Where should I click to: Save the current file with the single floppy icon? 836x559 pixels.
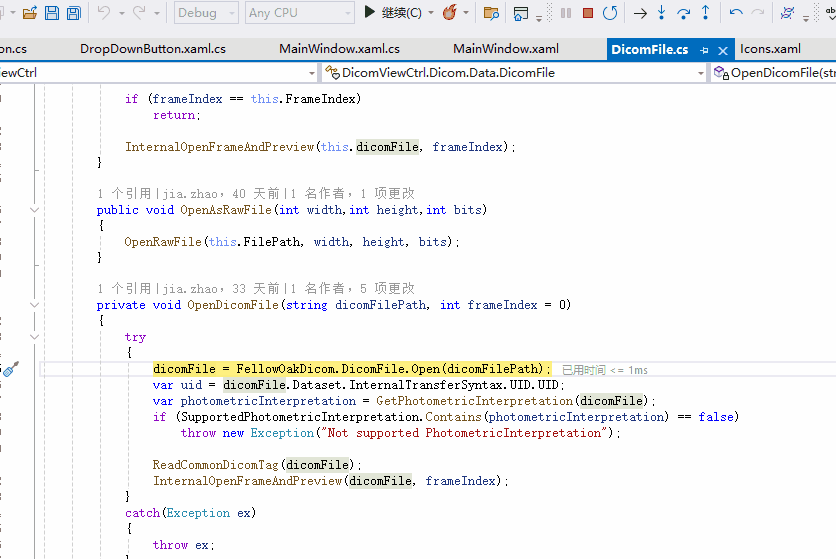pos(52,13)
